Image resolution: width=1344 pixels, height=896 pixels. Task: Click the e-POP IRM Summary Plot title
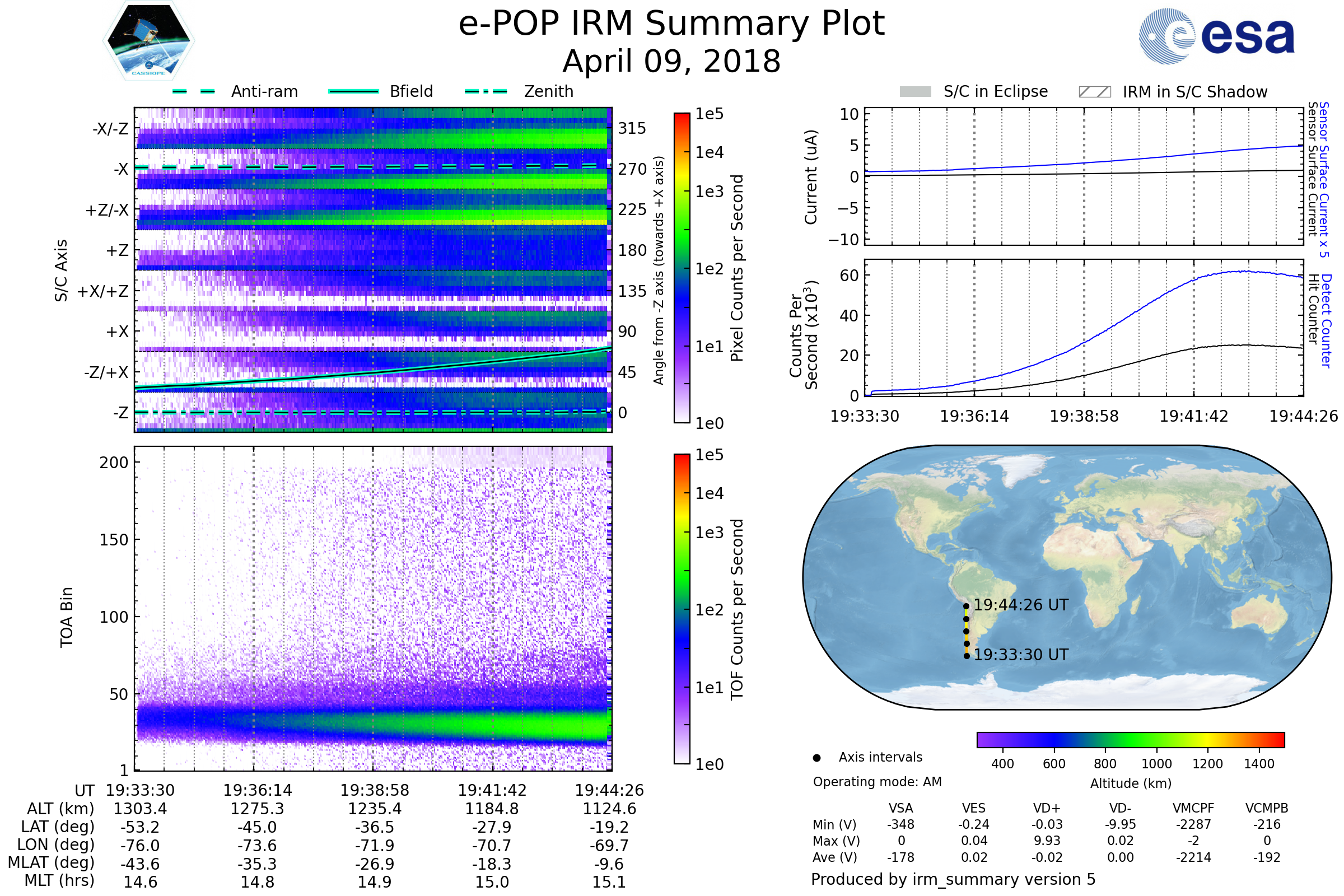(x=671, y=24)
